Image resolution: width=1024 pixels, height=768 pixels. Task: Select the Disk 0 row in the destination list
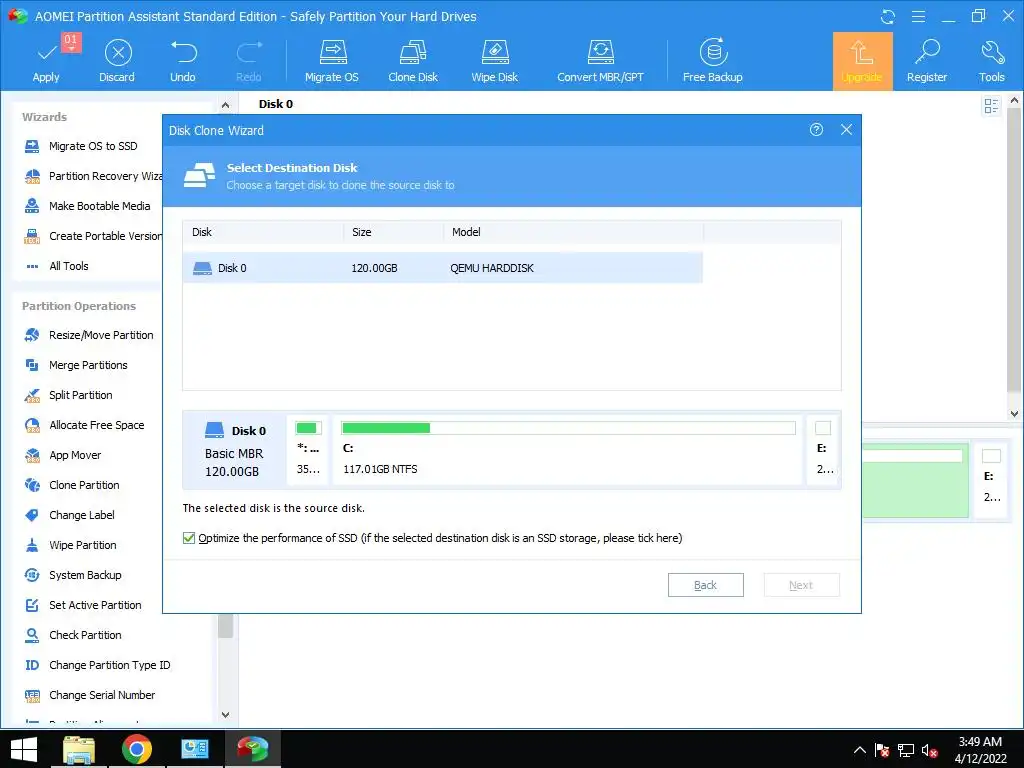click(443, 268)
